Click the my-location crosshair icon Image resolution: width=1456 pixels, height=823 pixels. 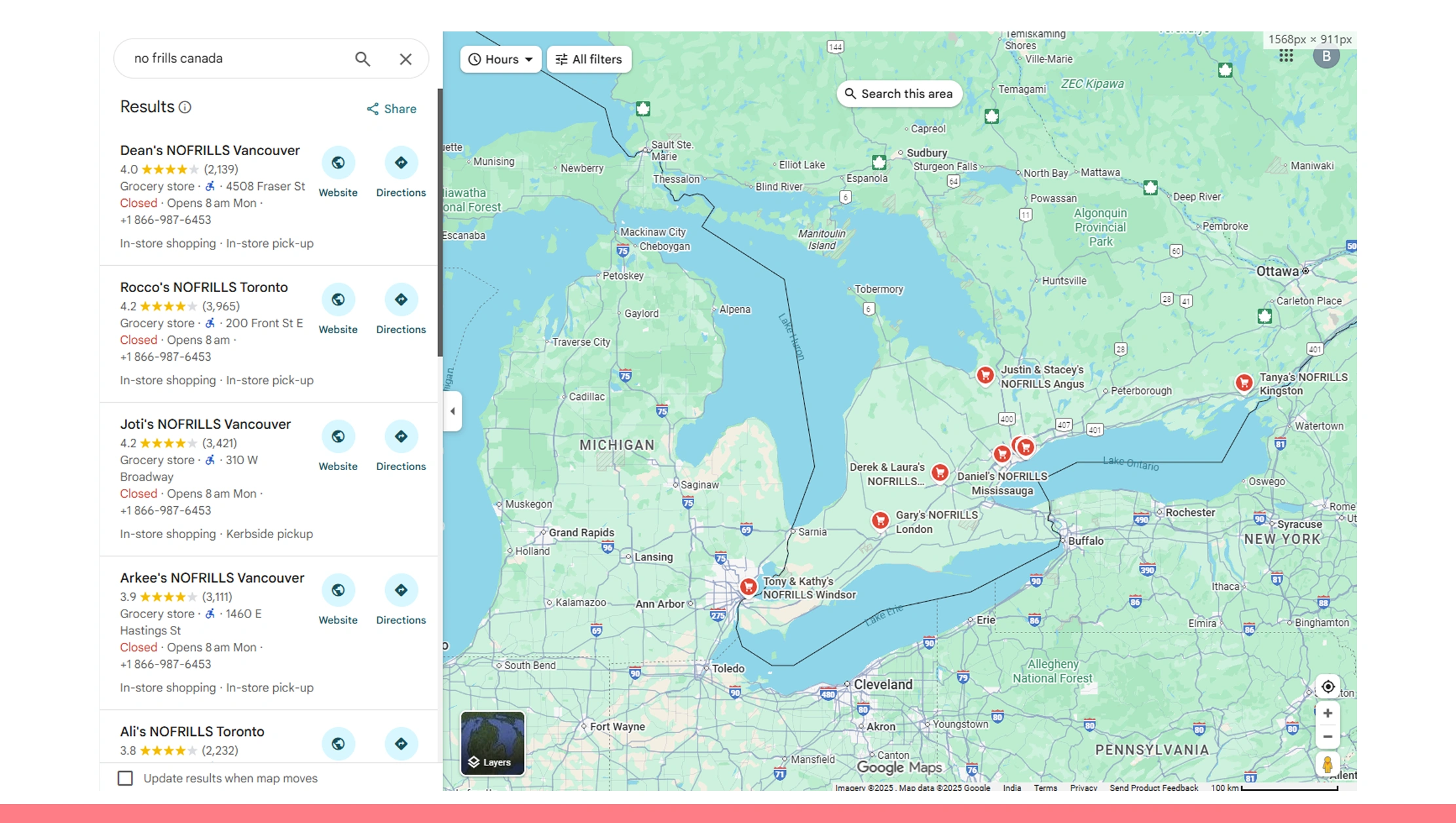[1328, 686]
